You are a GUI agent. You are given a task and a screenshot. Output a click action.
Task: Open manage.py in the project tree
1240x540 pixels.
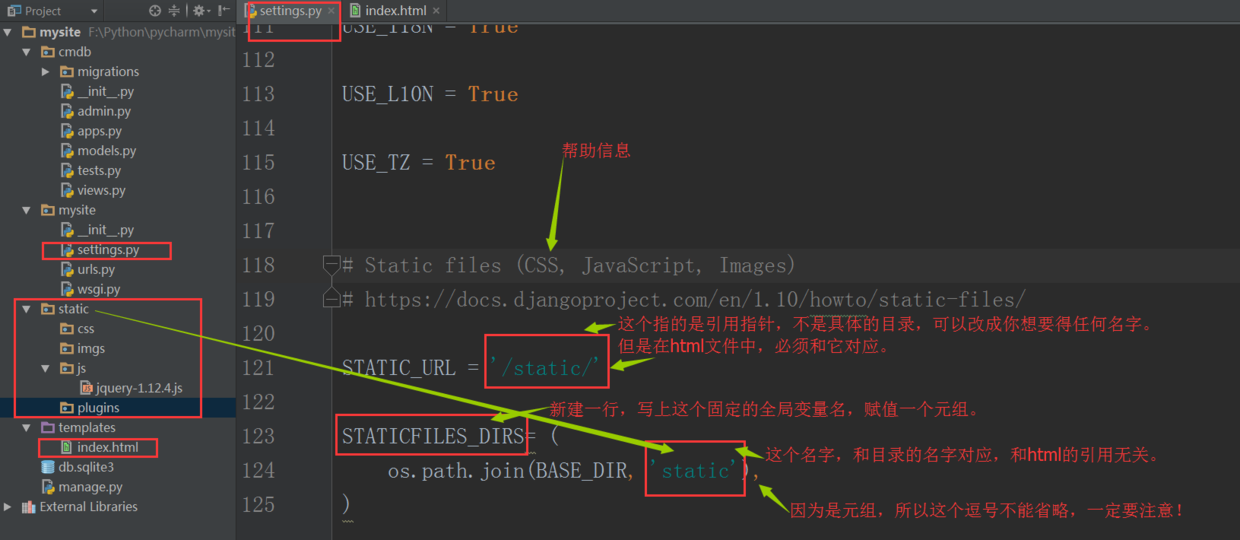82,487
